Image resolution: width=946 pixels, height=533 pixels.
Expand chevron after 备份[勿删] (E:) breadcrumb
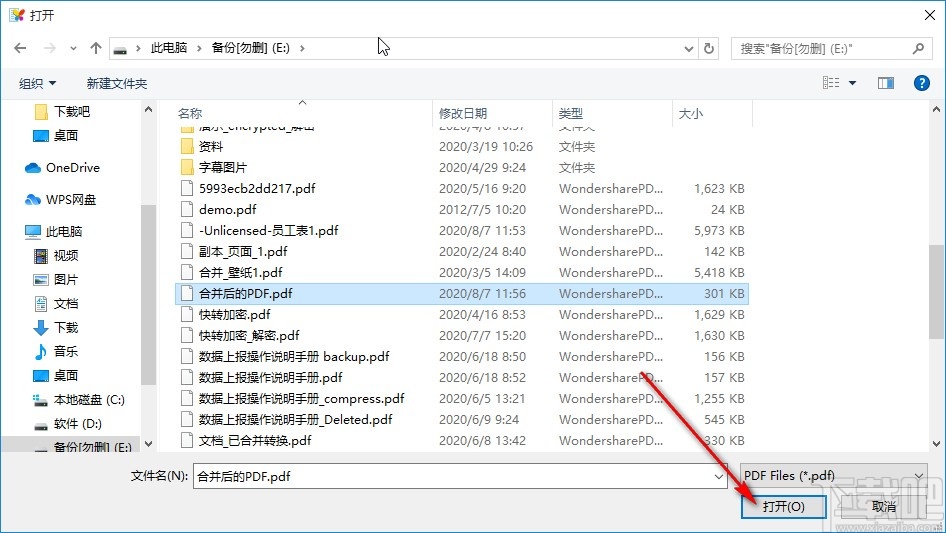pyautogui.click(x=302, y=48)
